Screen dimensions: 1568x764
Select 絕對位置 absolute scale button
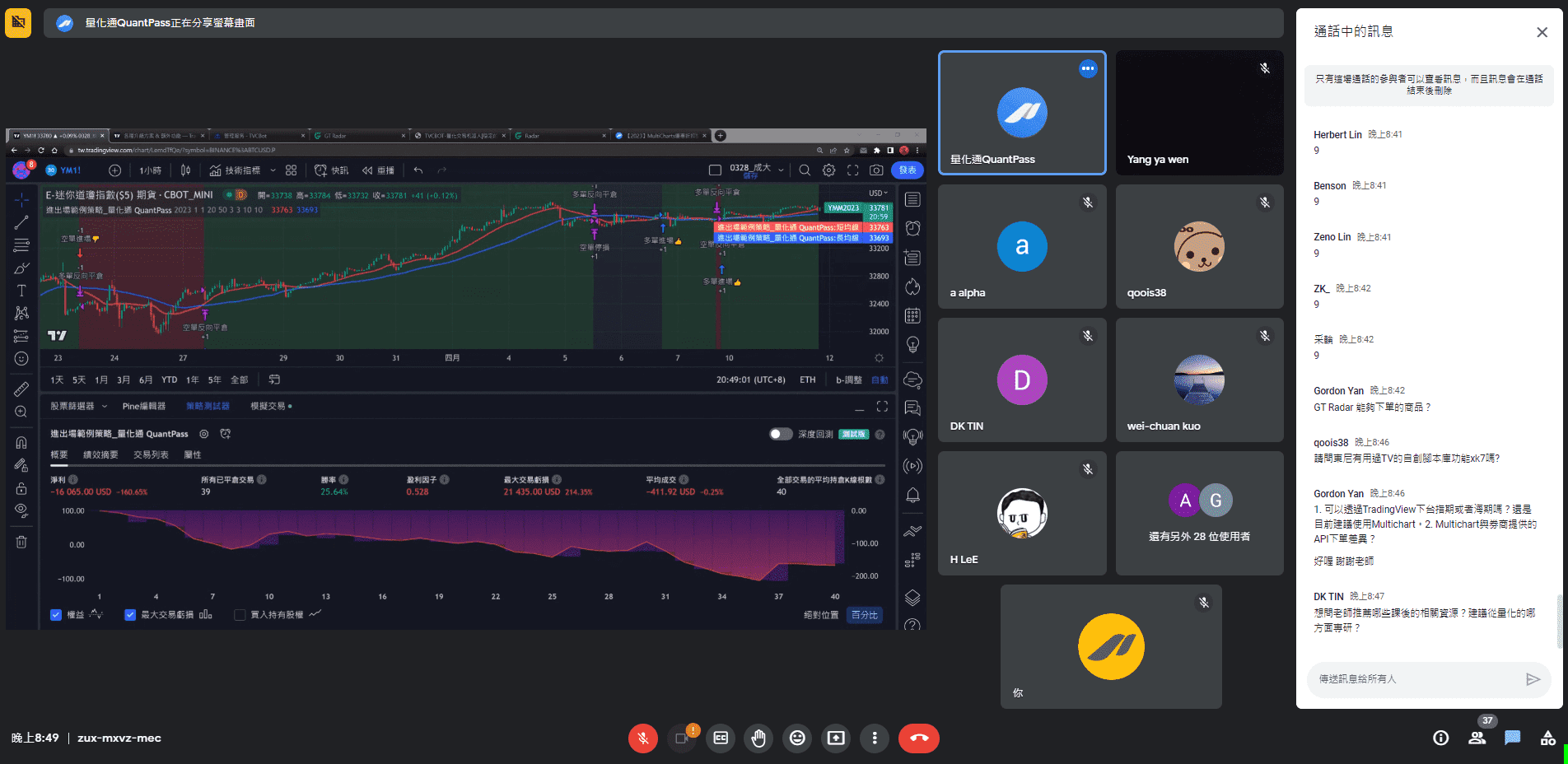pyautogui.click(x=821, y=615)
